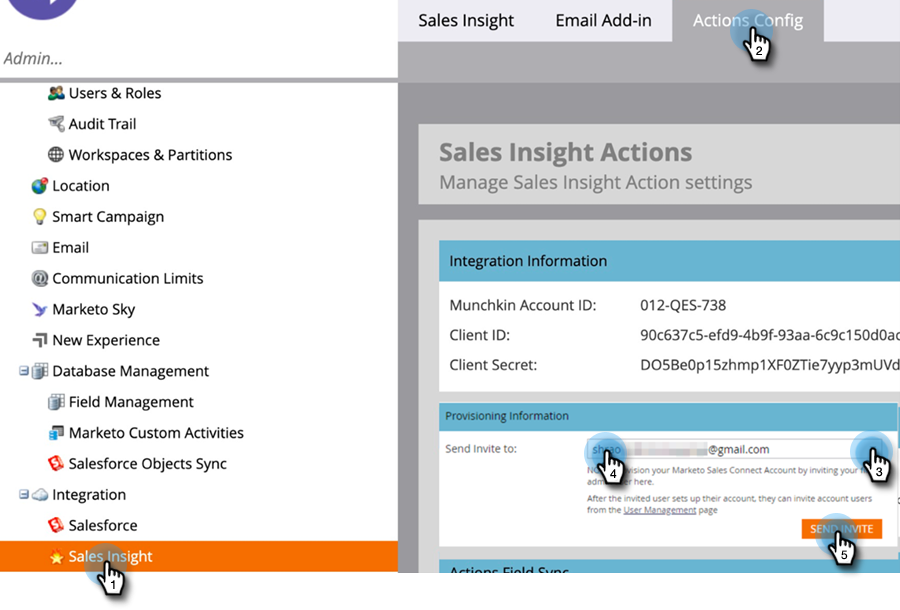Open Email admin settings
The width and height of the screenshot is (900, 610).
click(71, 247)
